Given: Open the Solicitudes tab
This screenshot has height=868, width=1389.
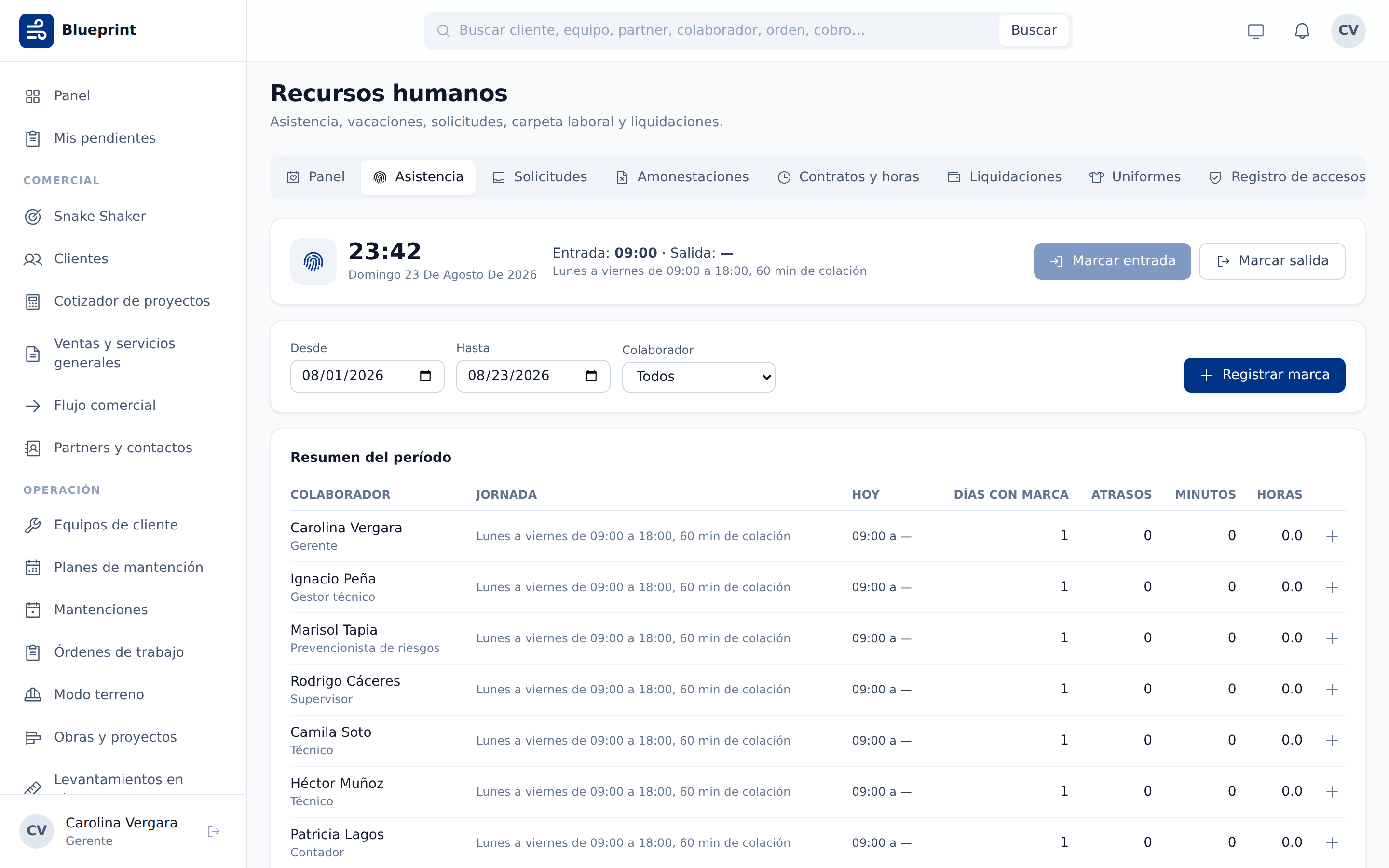Looking at the screenshot, I should point(540,177).
